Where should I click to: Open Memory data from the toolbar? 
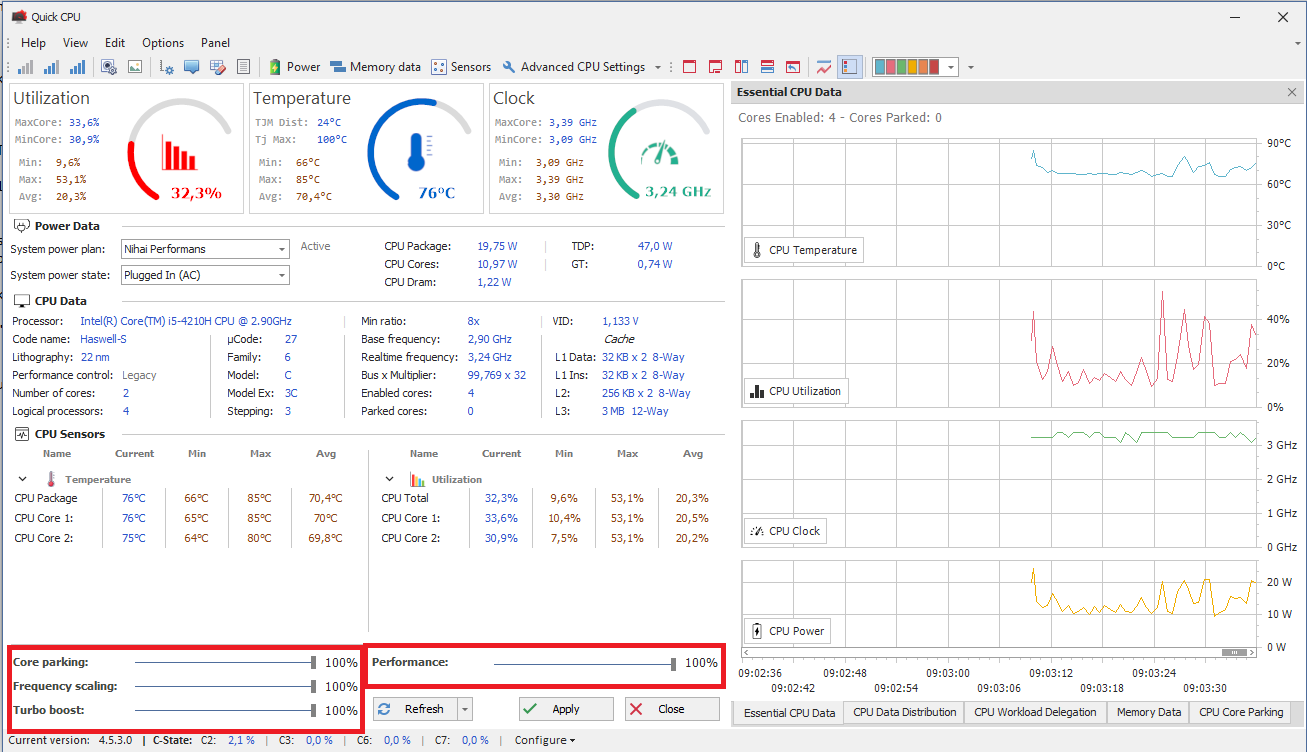(375, 67)
